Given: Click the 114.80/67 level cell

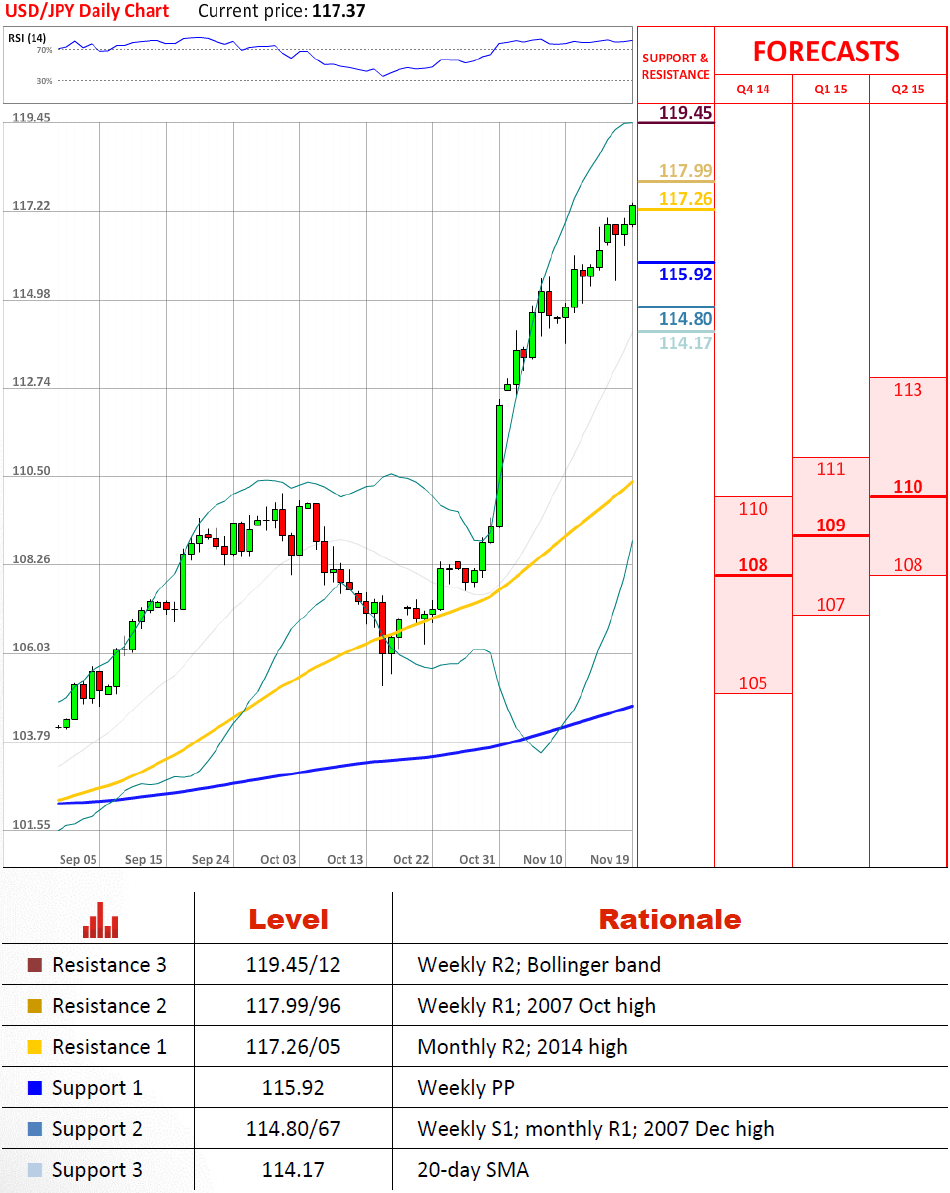Looking at the screenshot, I should 293,1129.
